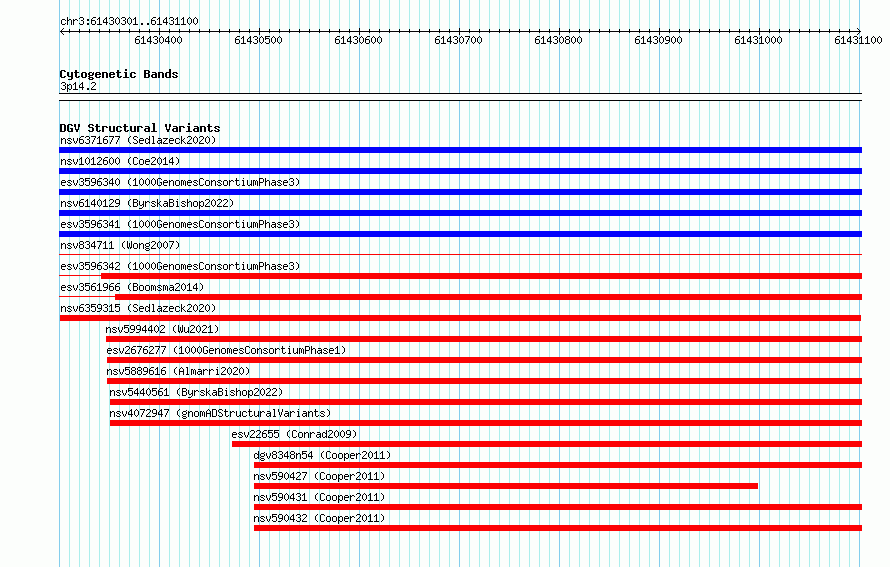Click ruler position 61430500
The image size is (890, 567).
(x=258, y=40)
